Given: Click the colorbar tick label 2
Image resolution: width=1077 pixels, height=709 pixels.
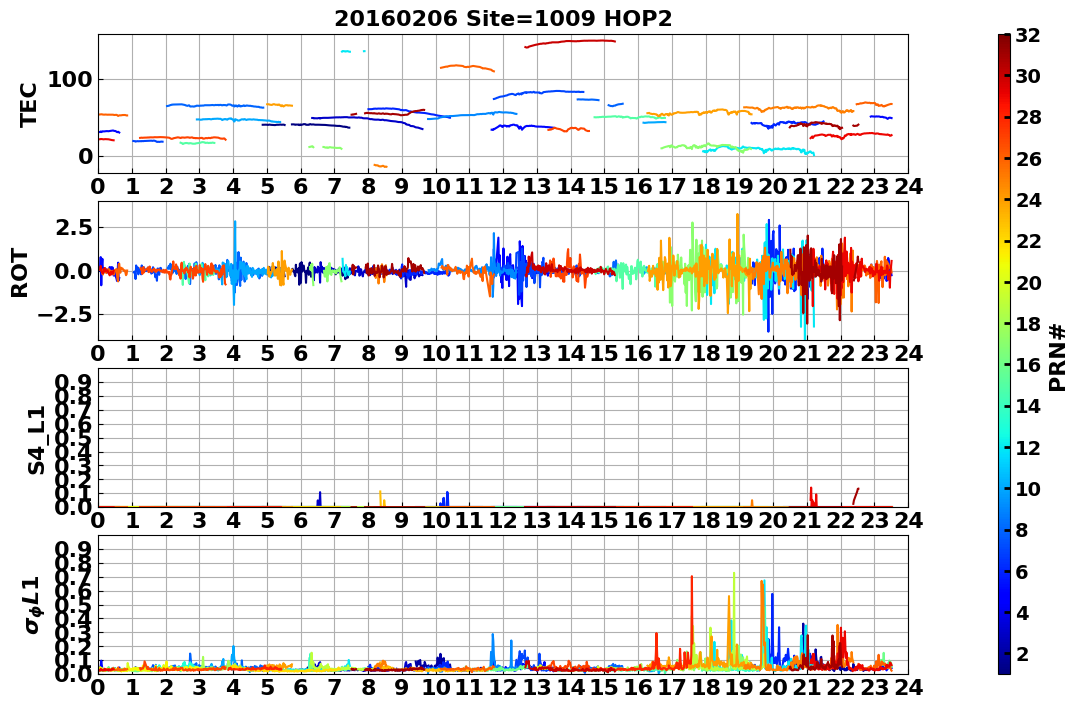Looking at the screenshot, I should tap(1022, 653).
